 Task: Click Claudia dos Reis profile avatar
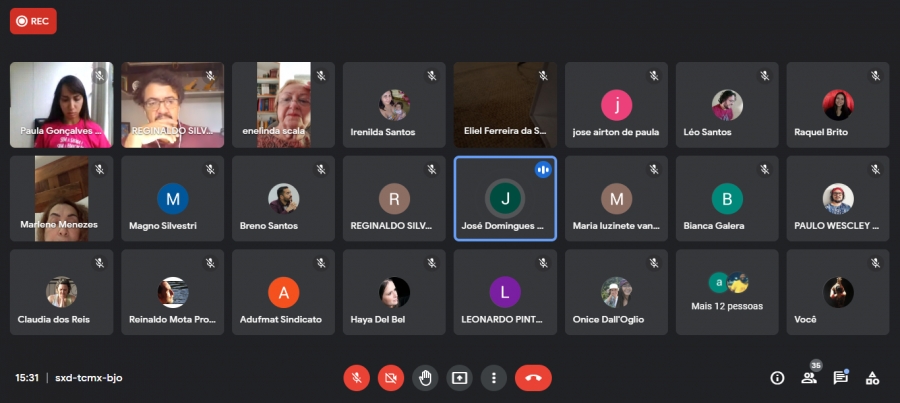point(61,292)
